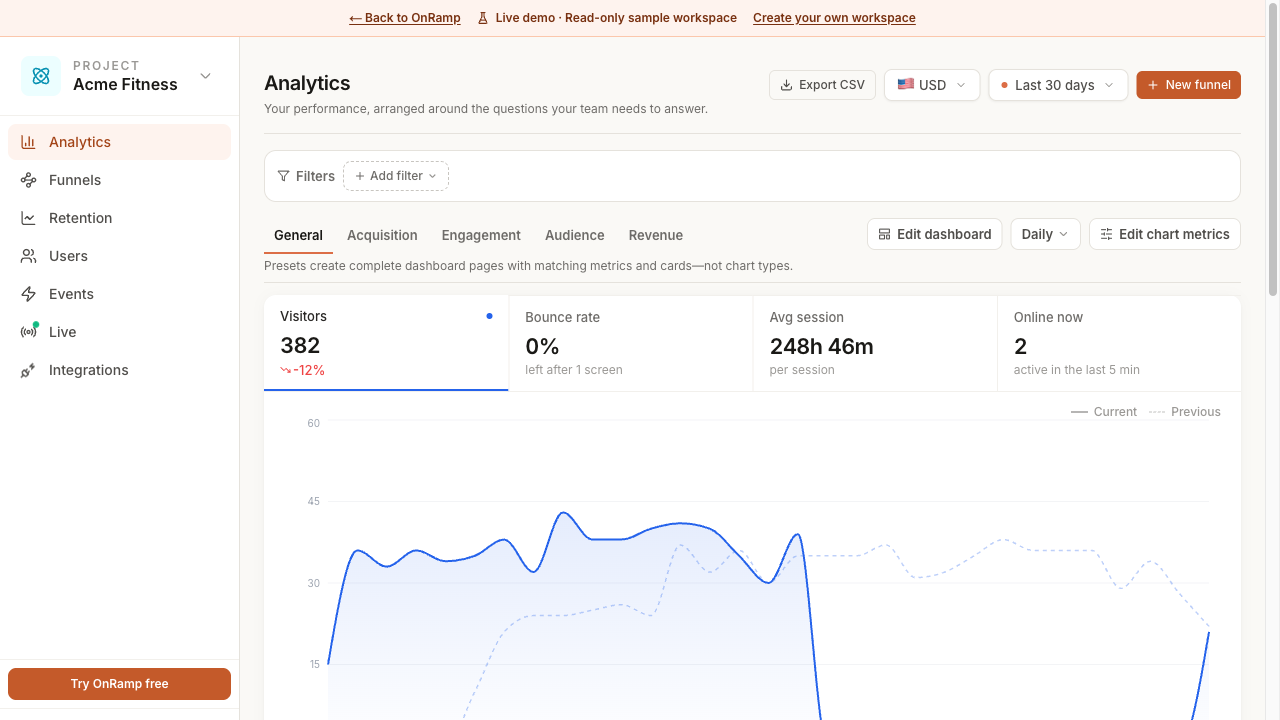Expand the Acme Fitness project switcher chevron
The height and width of the screenshot is (720, 1280).
tap(205, 76)
